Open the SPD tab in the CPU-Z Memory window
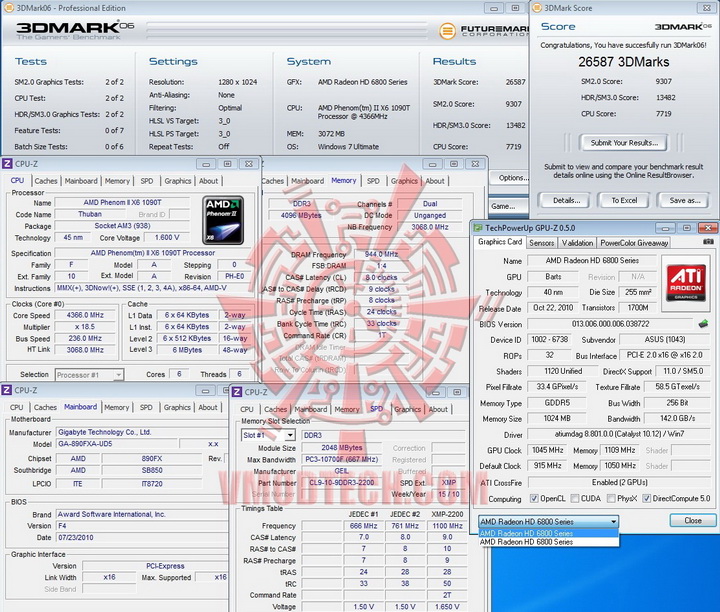 click(373, 181)
